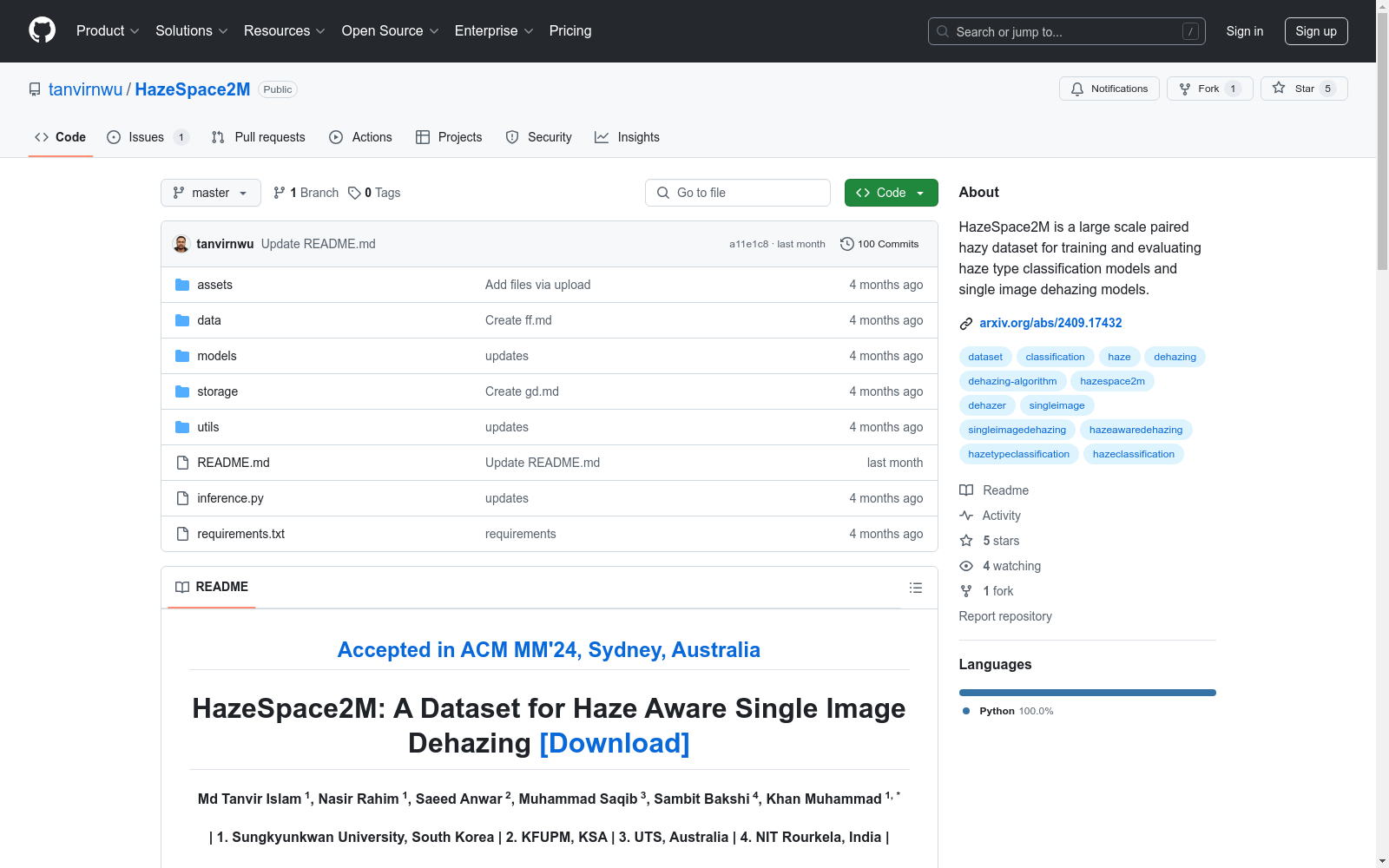The image size is (1389, 868).
Task: Open the a11e1c8 commit hash
Action: (748, 244)
